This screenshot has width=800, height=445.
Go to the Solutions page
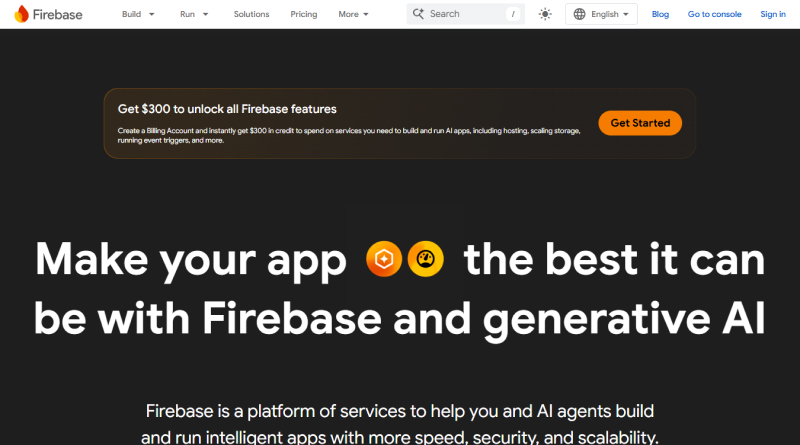(251, 14)
